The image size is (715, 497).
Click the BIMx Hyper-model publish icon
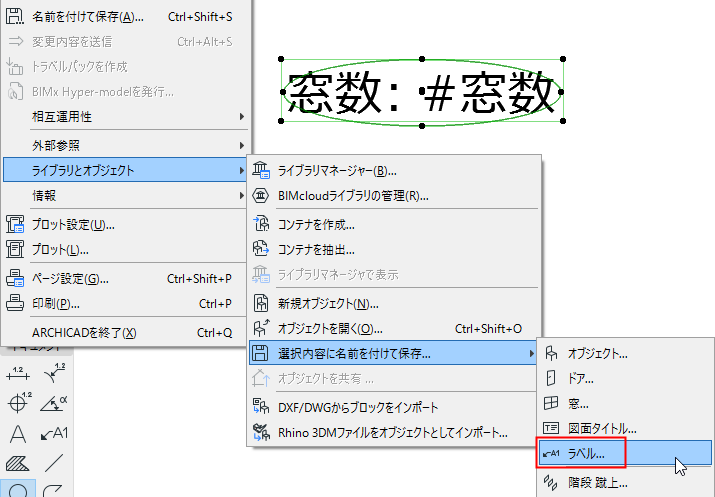15,92
